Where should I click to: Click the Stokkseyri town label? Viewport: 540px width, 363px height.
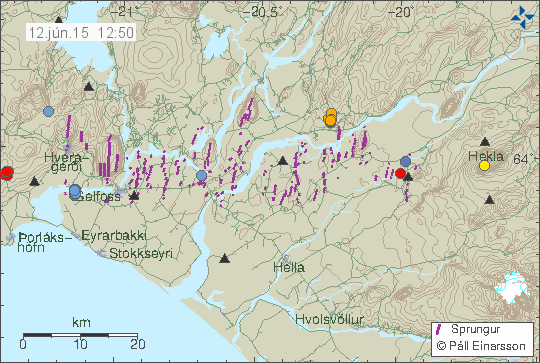tap(141, 253)
